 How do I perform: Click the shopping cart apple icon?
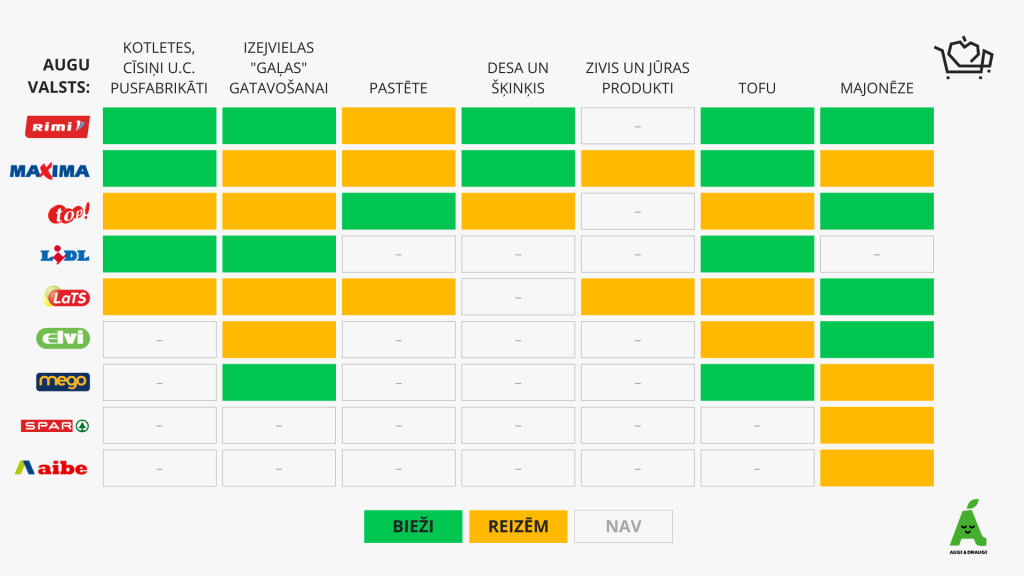click(x=963, y=58)
